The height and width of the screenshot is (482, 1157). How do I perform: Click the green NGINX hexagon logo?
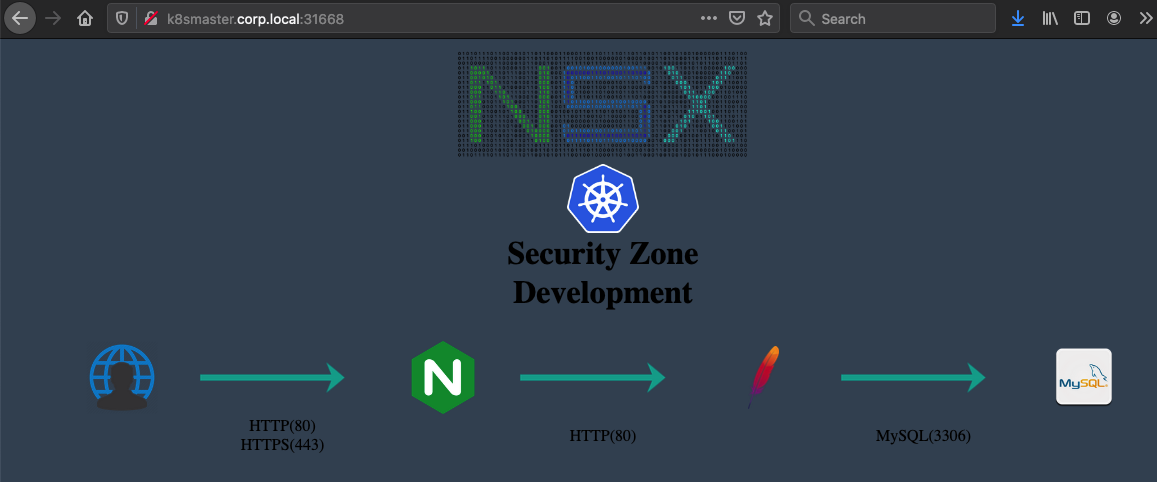point(442,377)
